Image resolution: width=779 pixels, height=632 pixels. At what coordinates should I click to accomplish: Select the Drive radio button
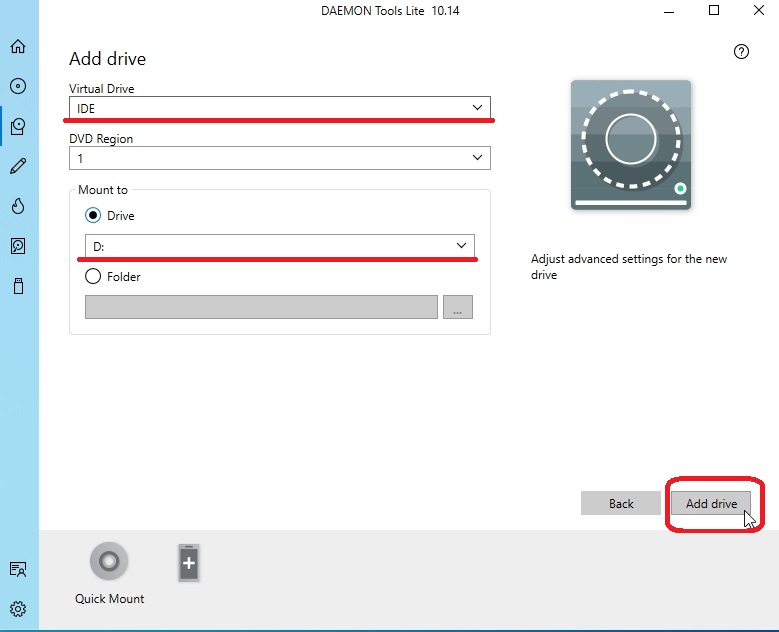click(x=93, y=216)
